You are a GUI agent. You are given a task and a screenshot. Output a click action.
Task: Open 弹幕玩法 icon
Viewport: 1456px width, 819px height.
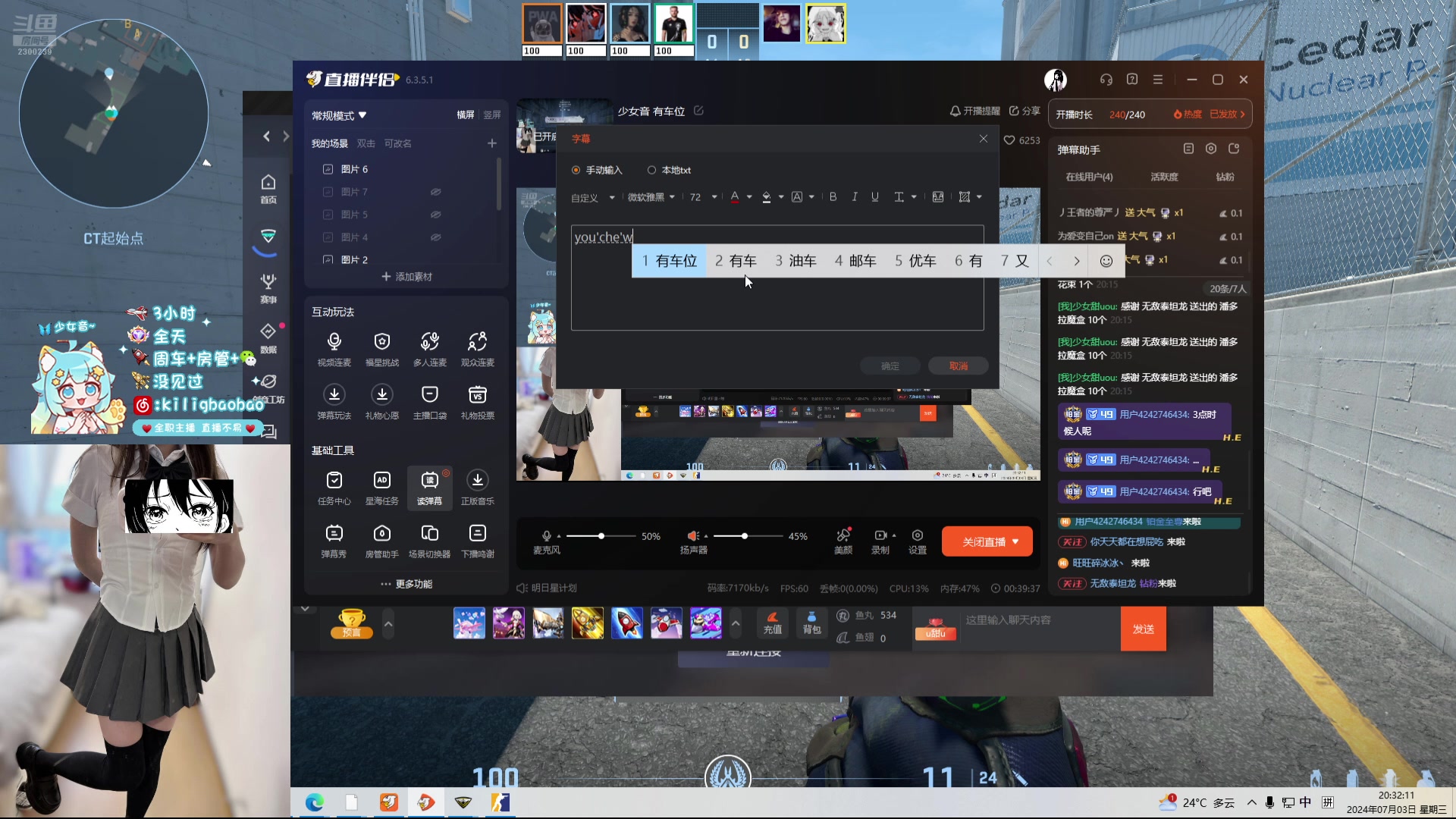(334, 402)
